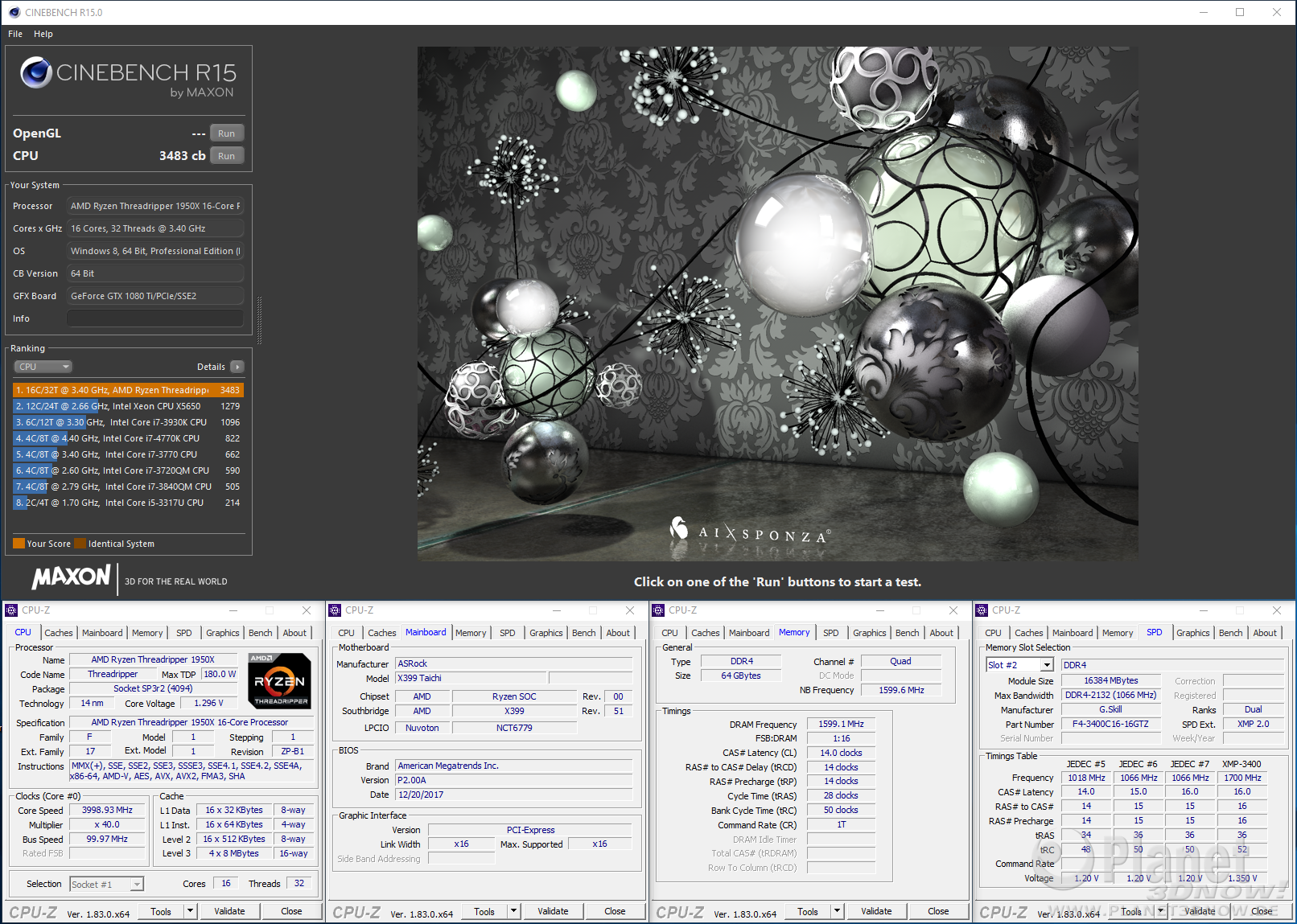Click the first CPU-Z window title icon
Image resolution: width=1297 pixels, height=924 pixels.
(x=11, y=610)
